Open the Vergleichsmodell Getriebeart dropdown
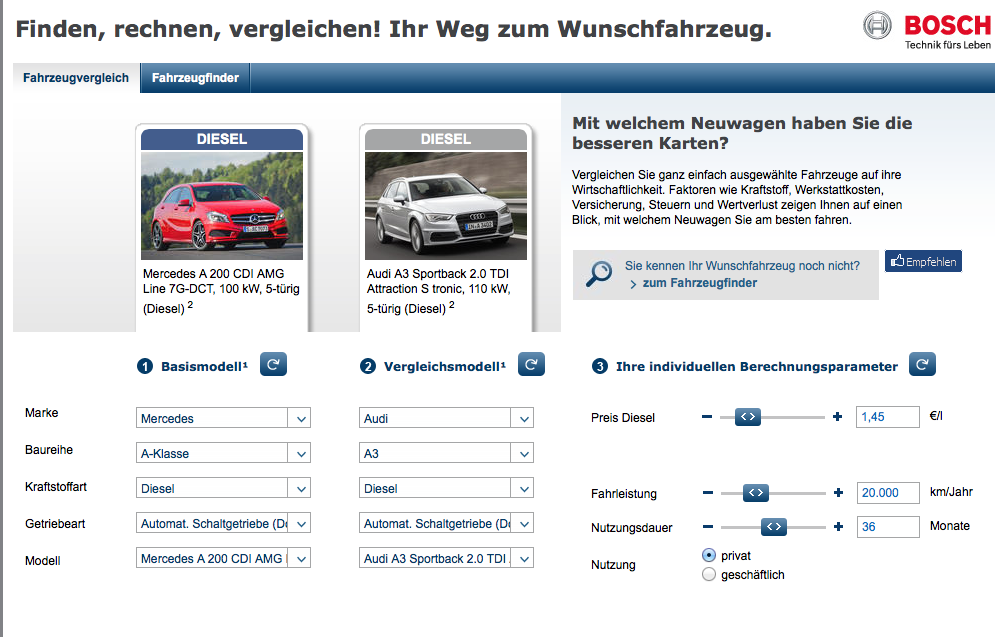The height and width of the screenshot is (637, 998). tap(446, 523)
